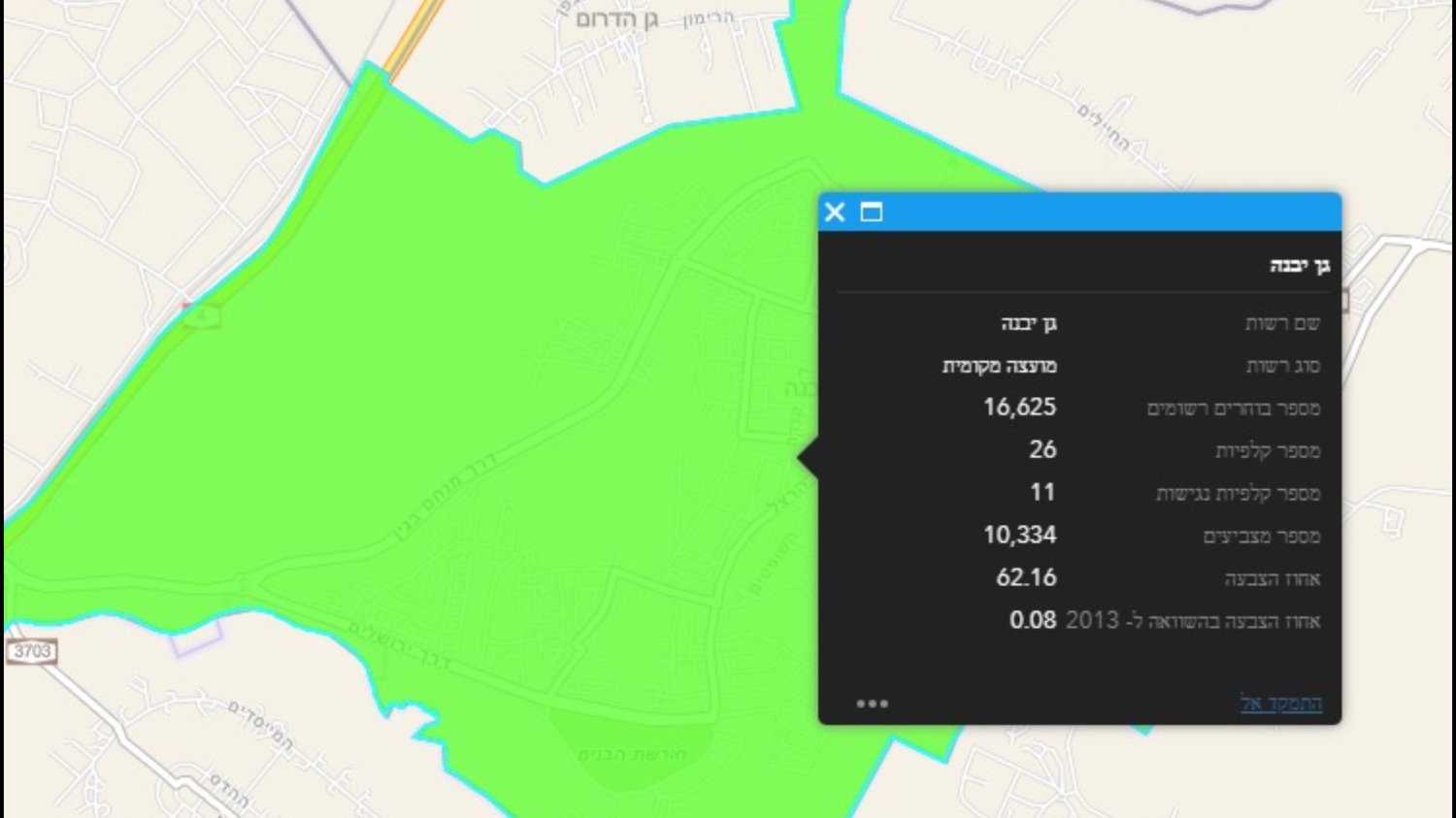Click the המייסדים street label

click(x=260, y=725)
